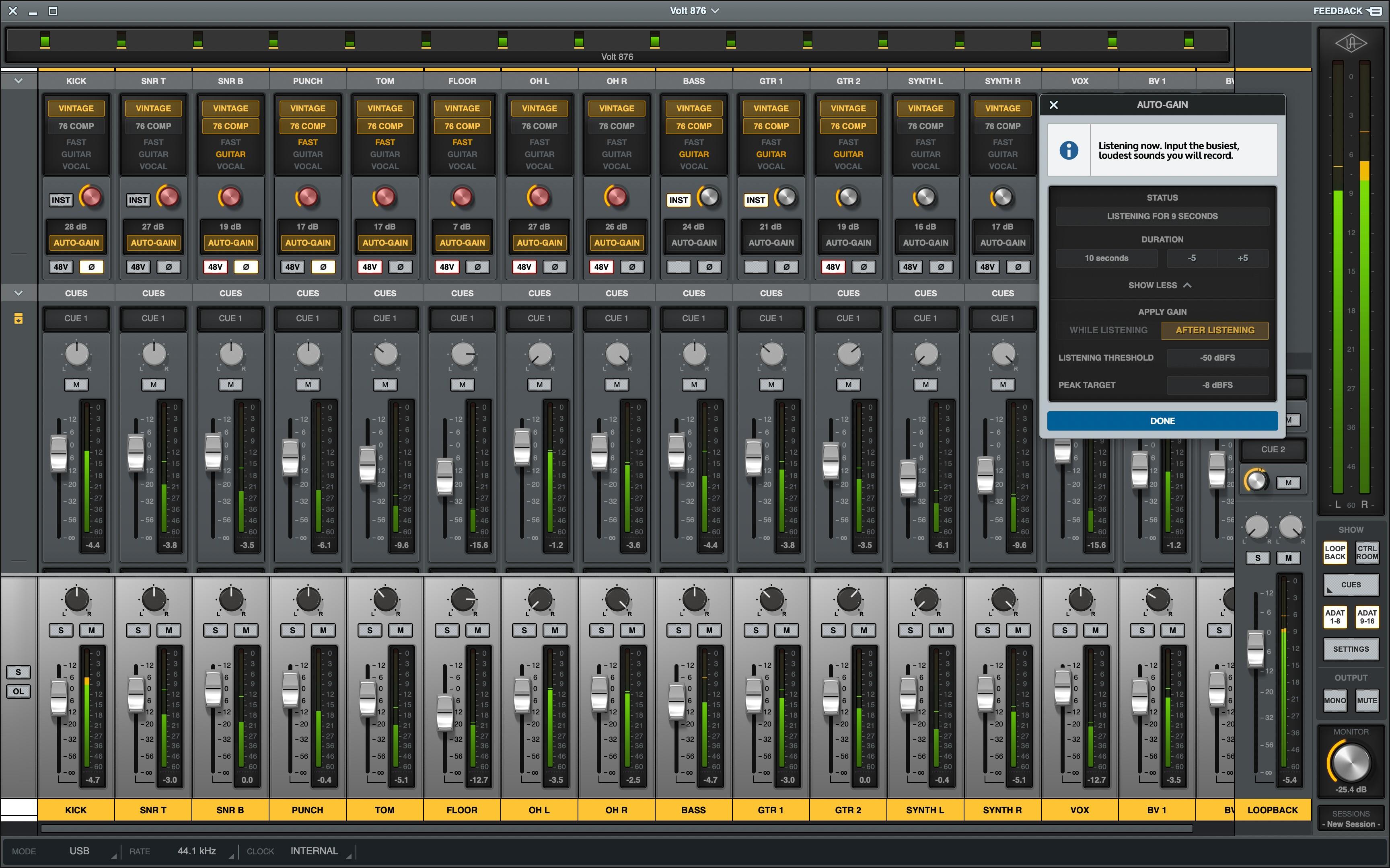The width and height of the screenshot is (1390, 868).
Task: Toggle phase invert on KICK channel
Action: [x=91, y=267]
